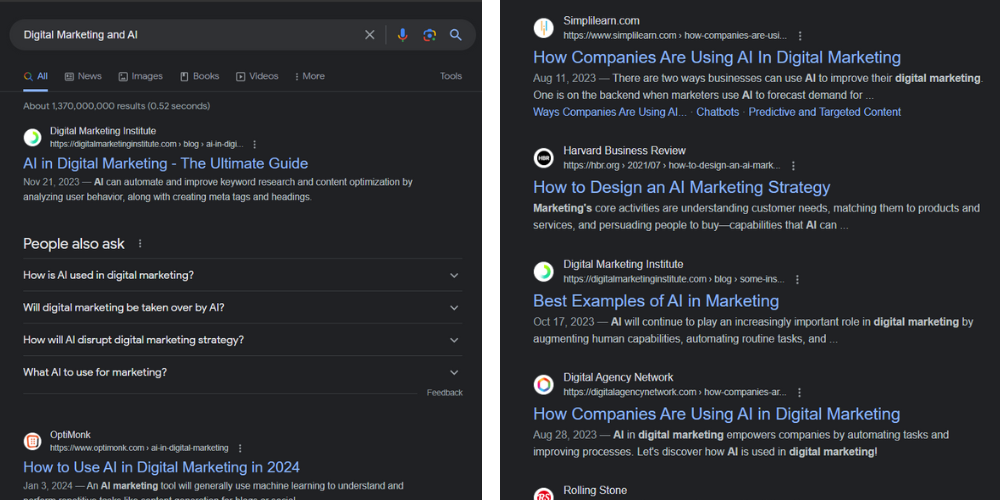Select the All results tab
This screenshot has height=500, width=1000.
pos(36,76)
